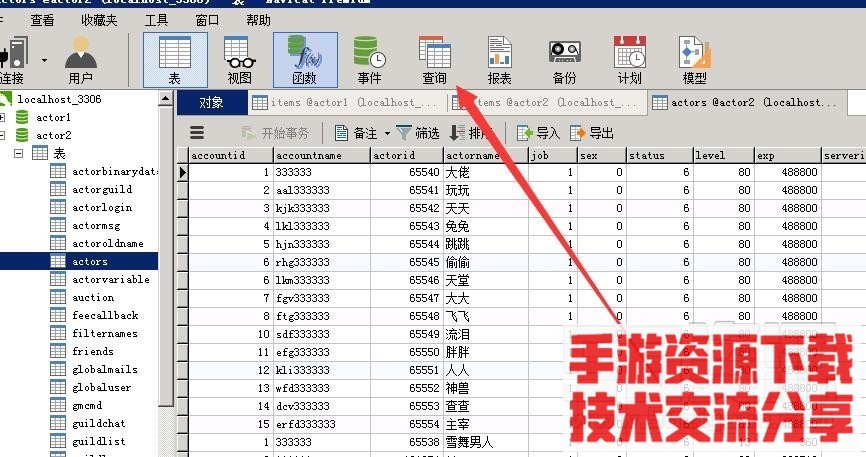Select the actorlogin table in the tree
The height and width of the screenshot is (457, 866).
pyautogui.click(x=101, y=208)
